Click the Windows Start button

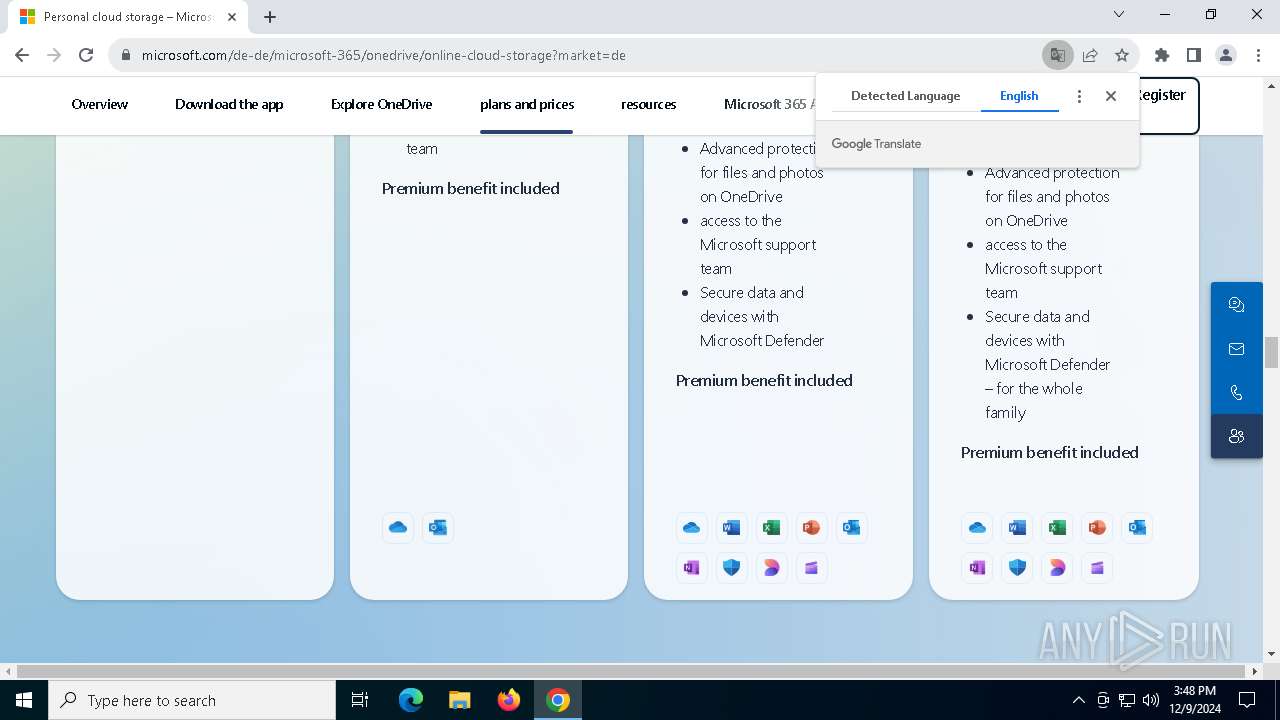coord(24,700)
